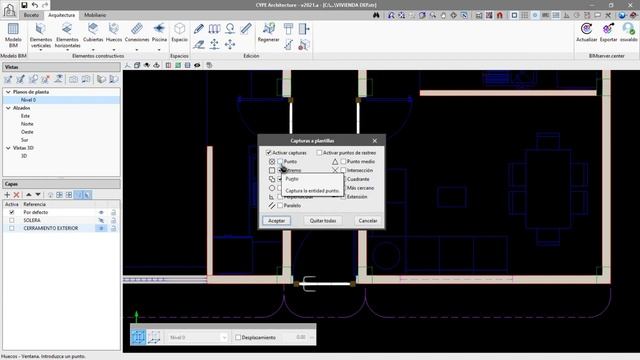640x360 pixels.
Task: Click the first icon in the Vistas toolbar
Action: click(8, 79)
